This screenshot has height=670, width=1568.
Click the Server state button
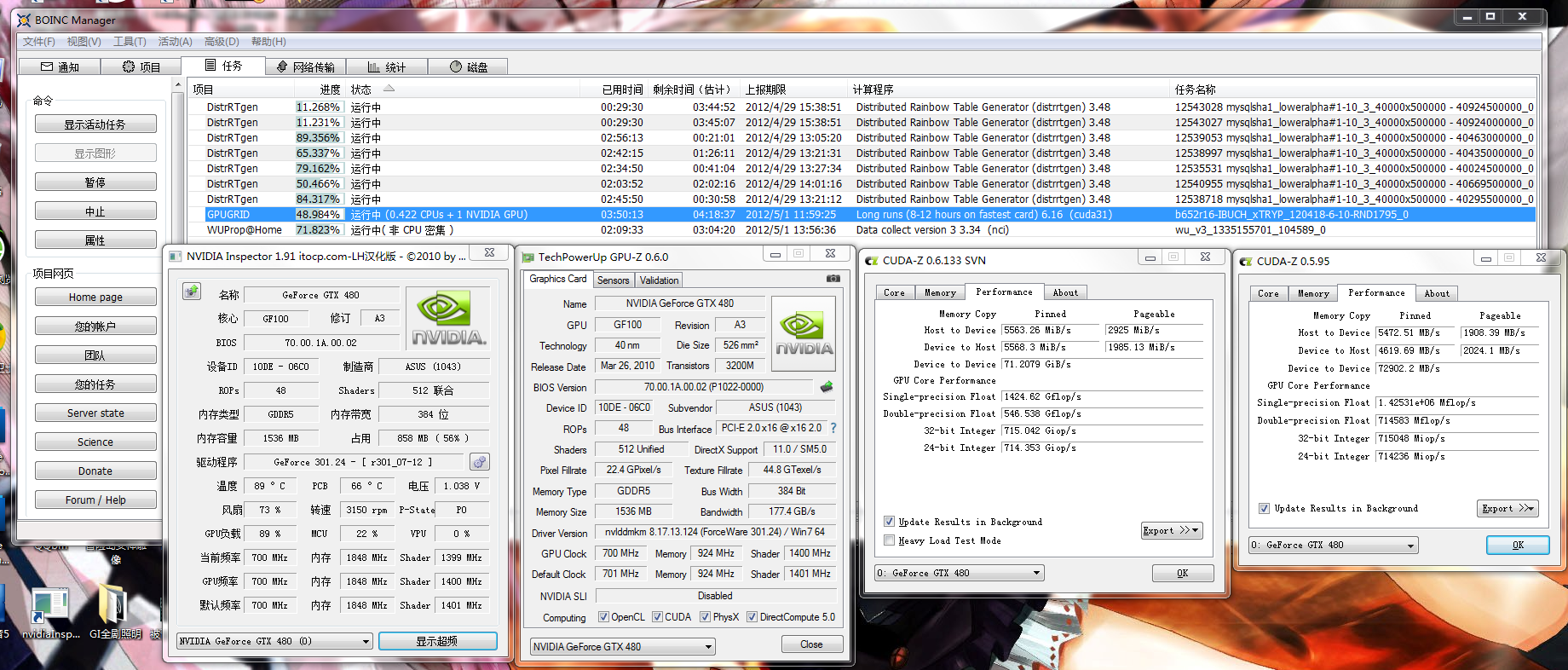click(95, 413)
